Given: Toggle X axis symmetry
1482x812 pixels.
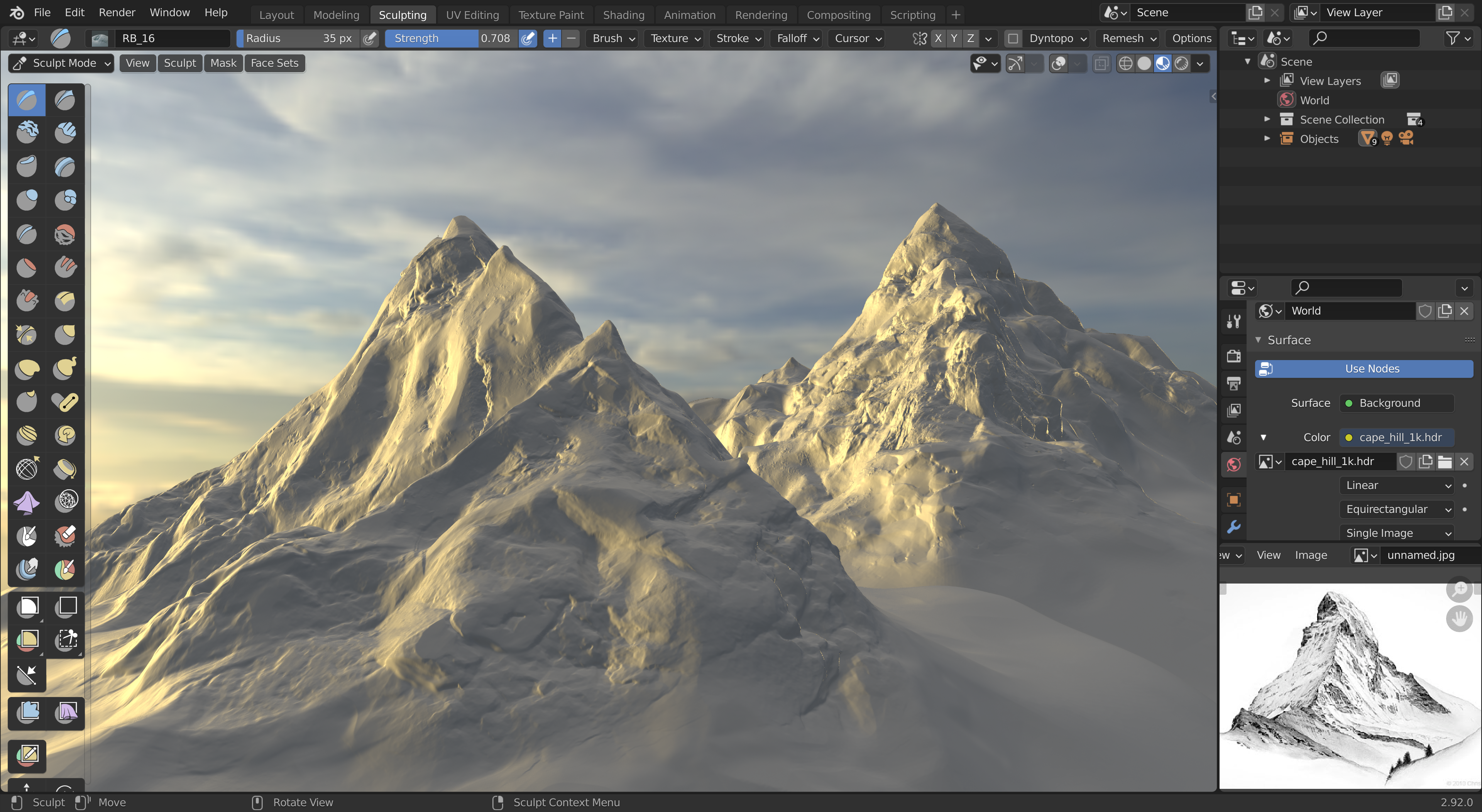Looking at the screenshot, I should point(938,39).
